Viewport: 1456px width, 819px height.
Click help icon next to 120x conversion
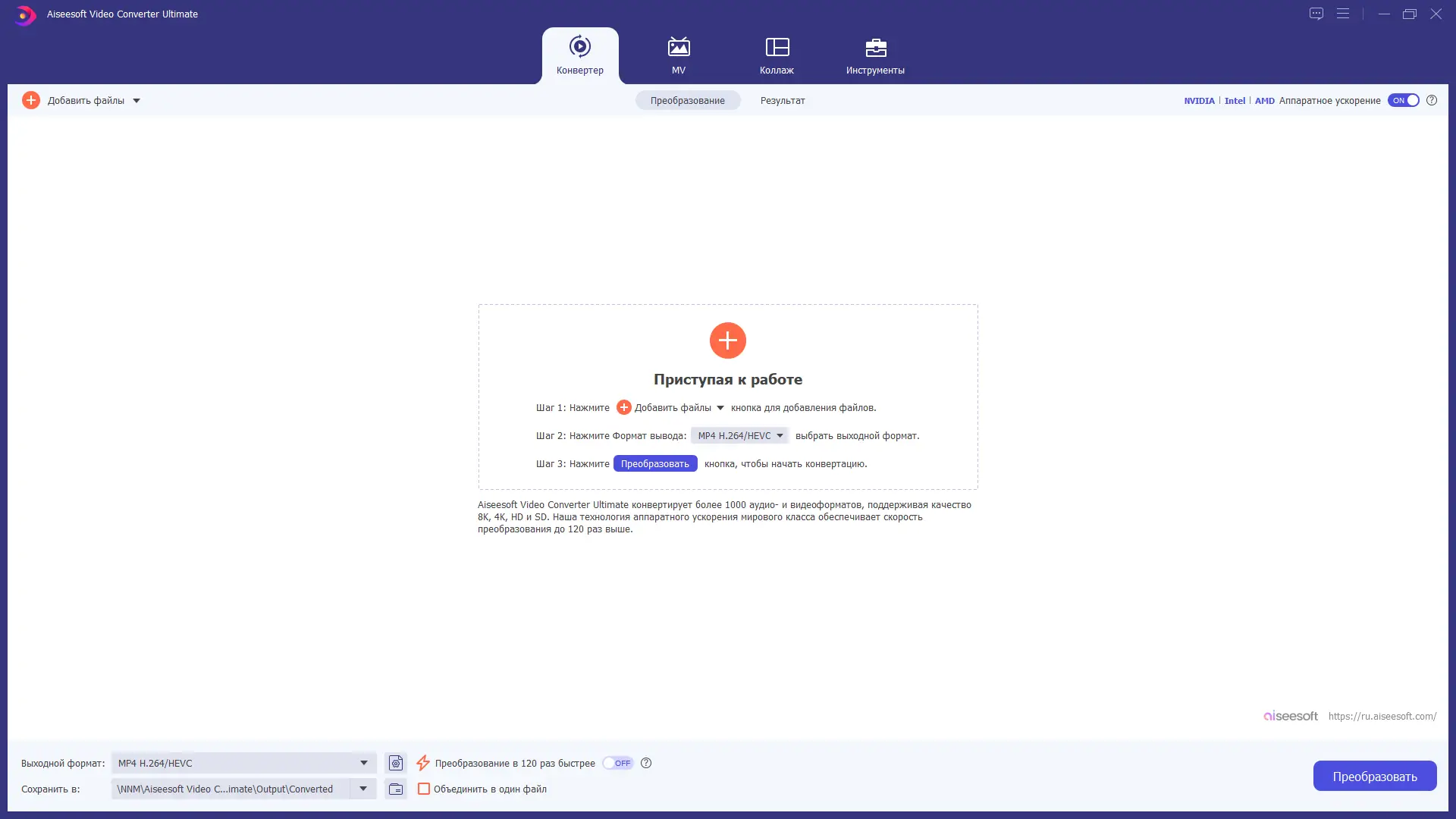point(646,763)
